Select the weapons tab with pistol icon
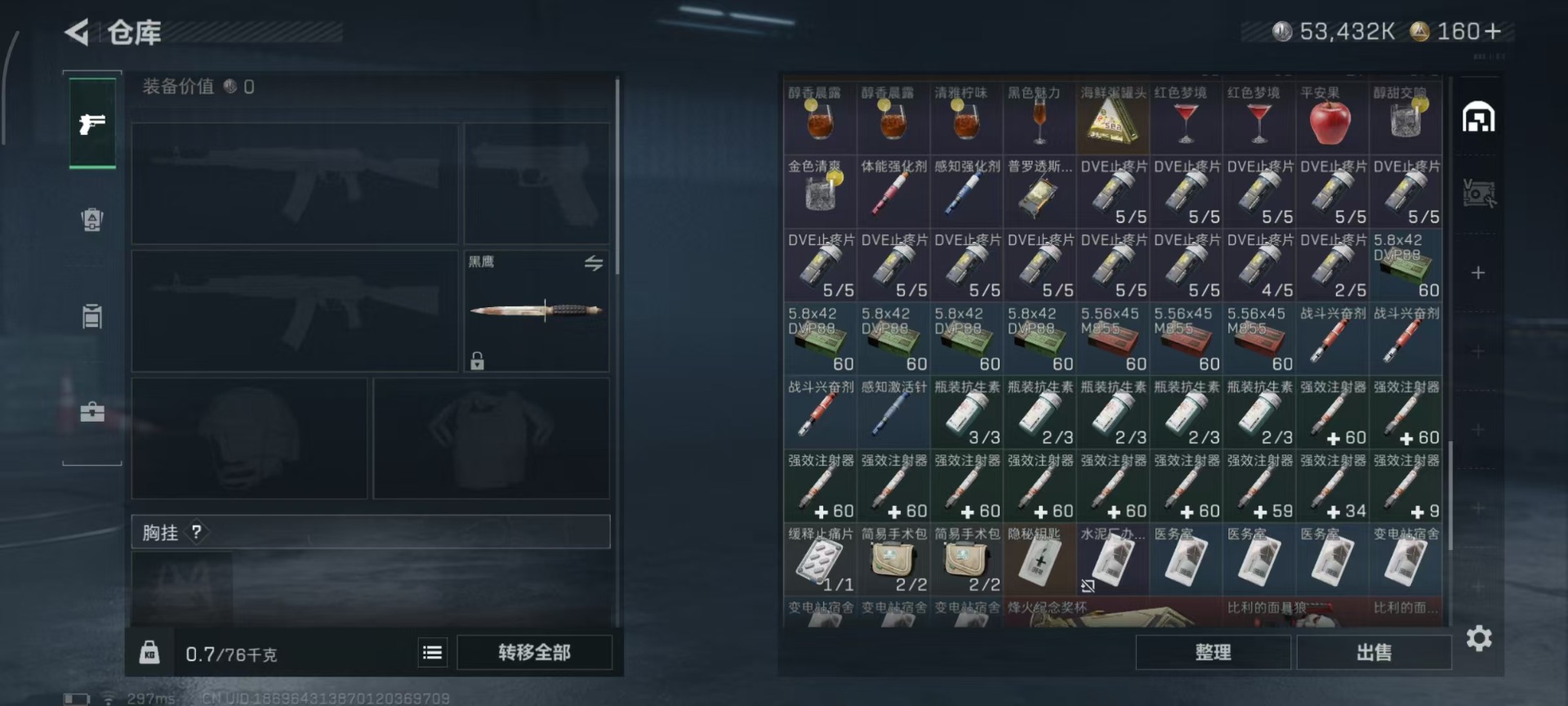 click(92, 123)
